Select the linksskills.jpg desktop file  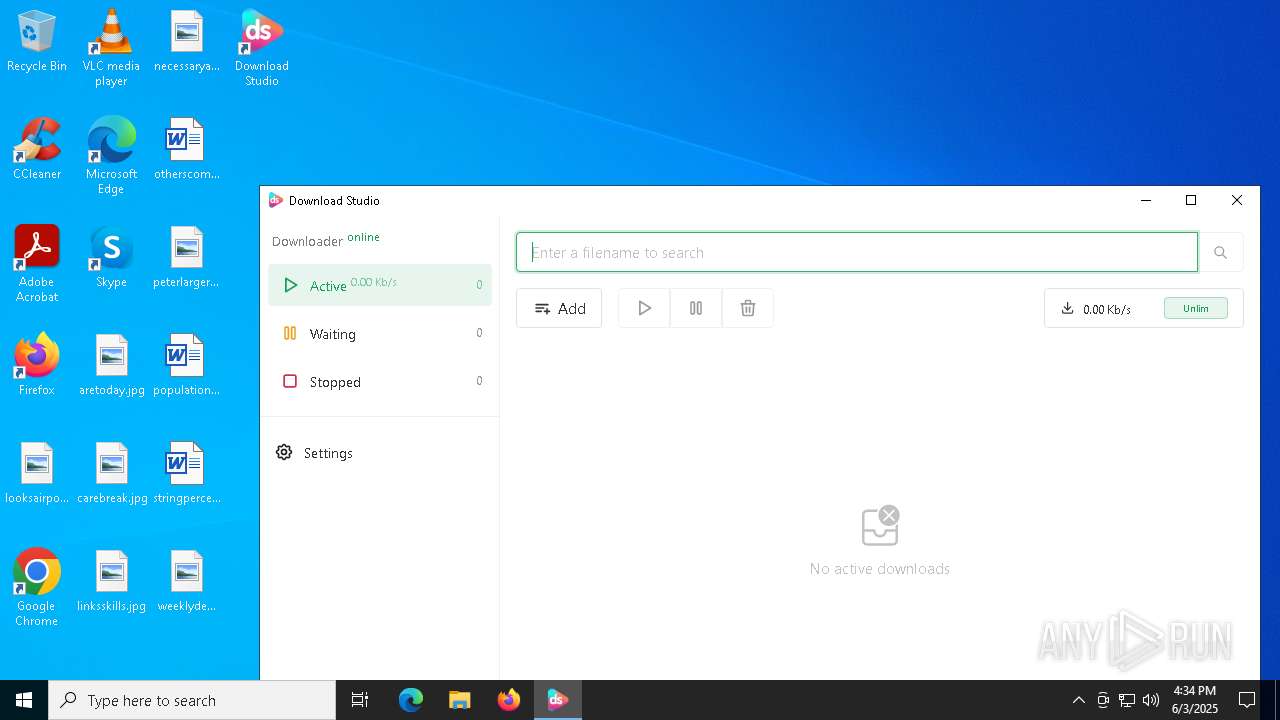pos(111,582)
